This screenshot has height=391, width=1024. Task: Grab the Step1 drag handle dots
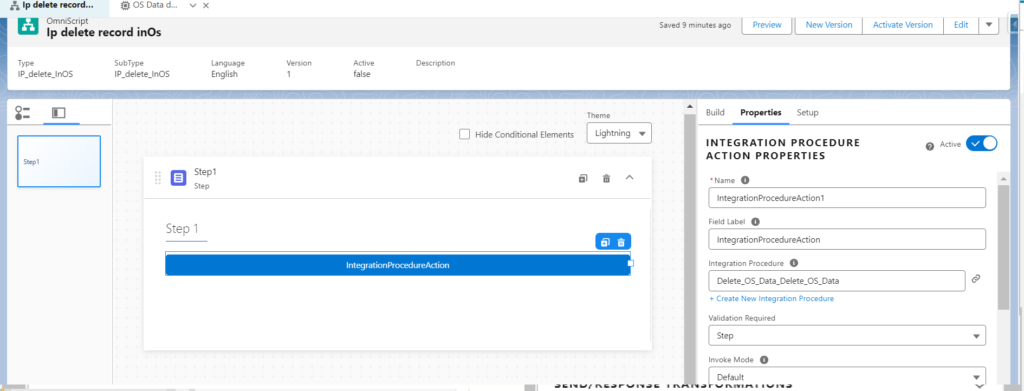click(x=157, y=178)
